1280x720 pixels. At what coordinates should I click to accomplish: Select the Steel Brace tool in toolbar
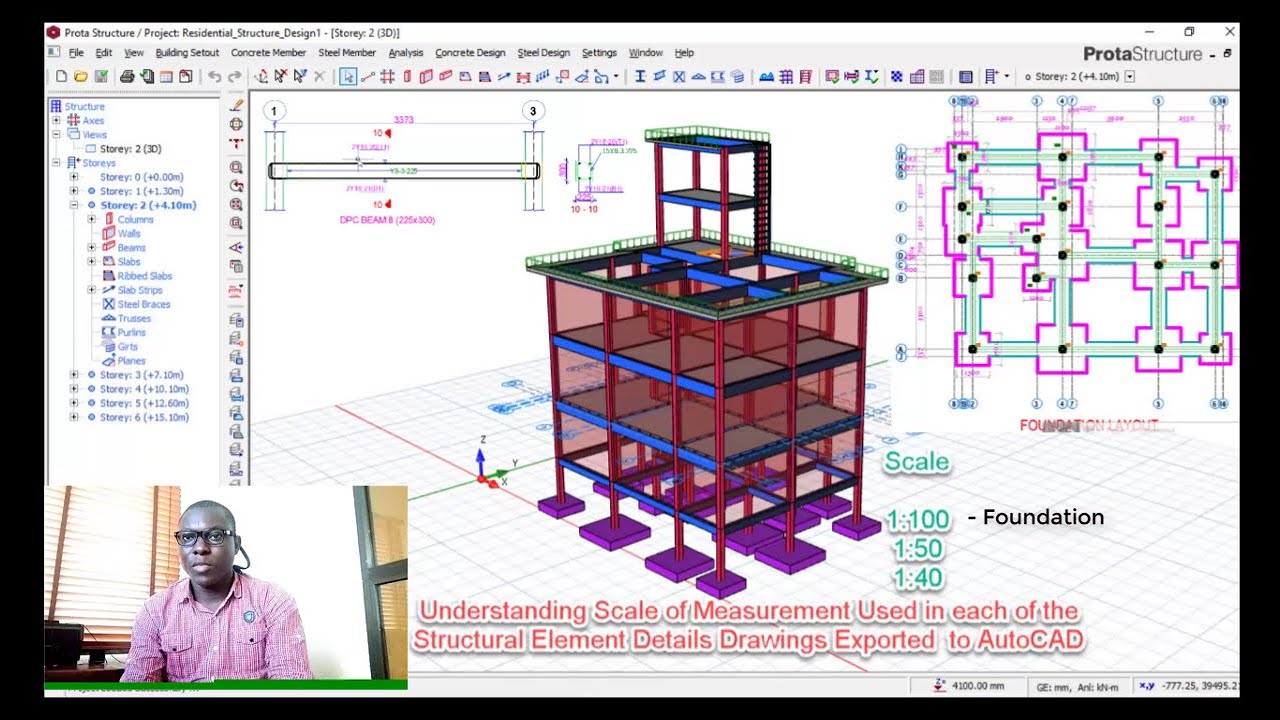[x=679, y=76]
